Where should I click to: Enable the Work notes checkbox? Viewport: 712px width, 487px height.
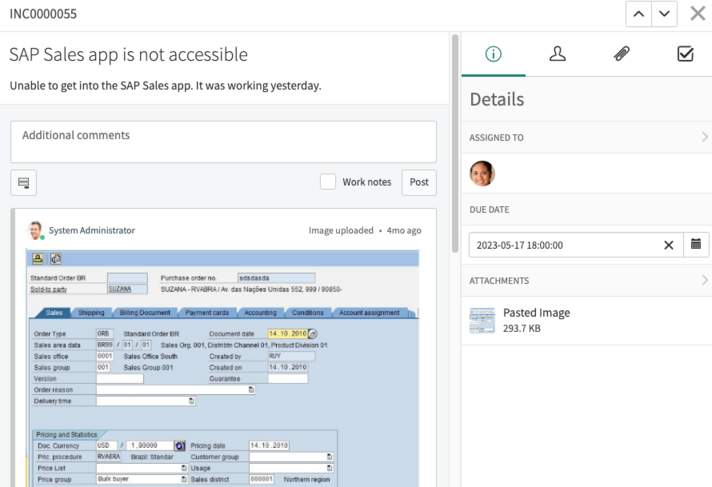[328, 182]
